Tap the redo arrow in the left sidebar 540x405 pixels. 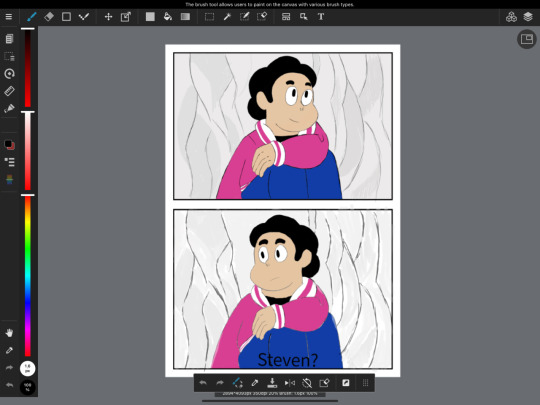tap(9, 367)
